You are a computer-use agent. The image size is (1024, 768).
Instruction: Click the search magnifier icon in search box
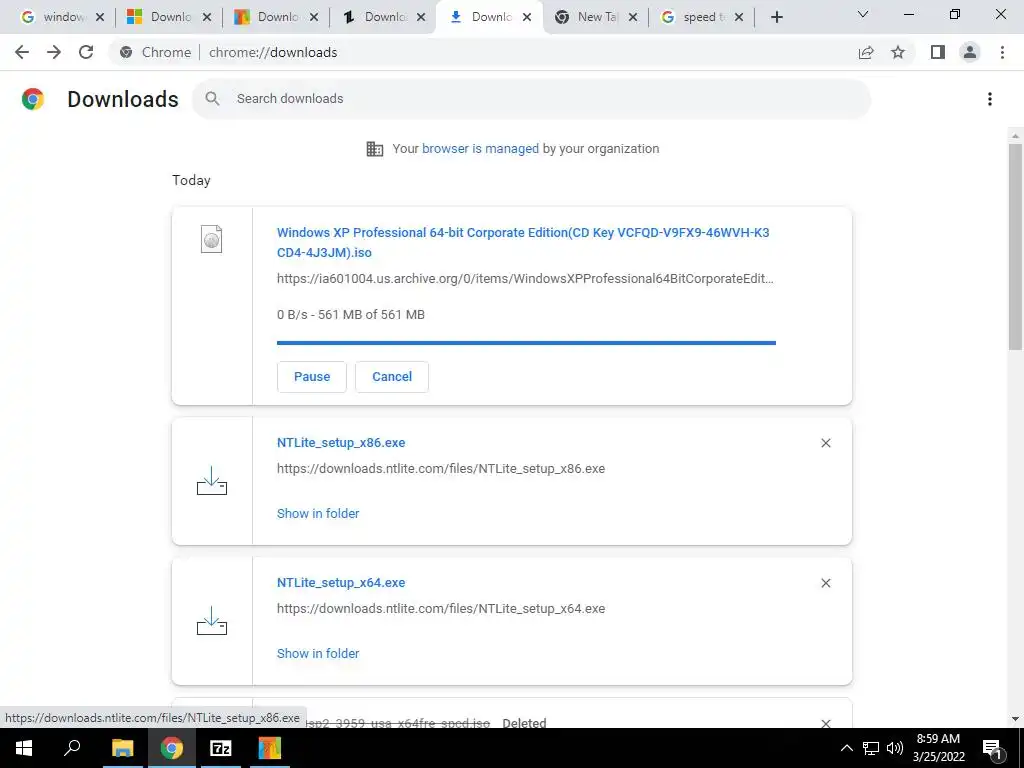tap(212, 99)
